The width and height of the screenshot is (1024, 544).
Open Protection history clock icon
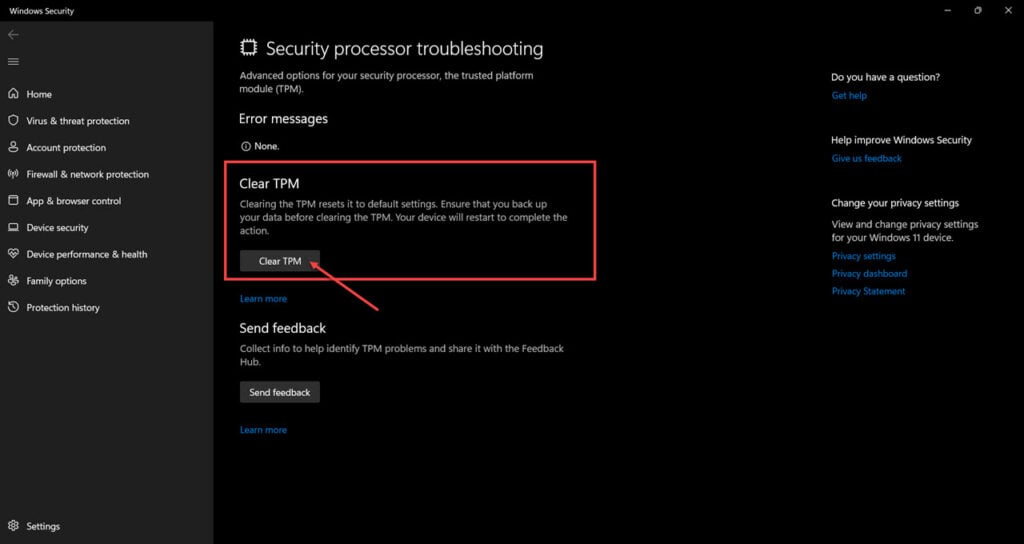click(x=13, y=308)
